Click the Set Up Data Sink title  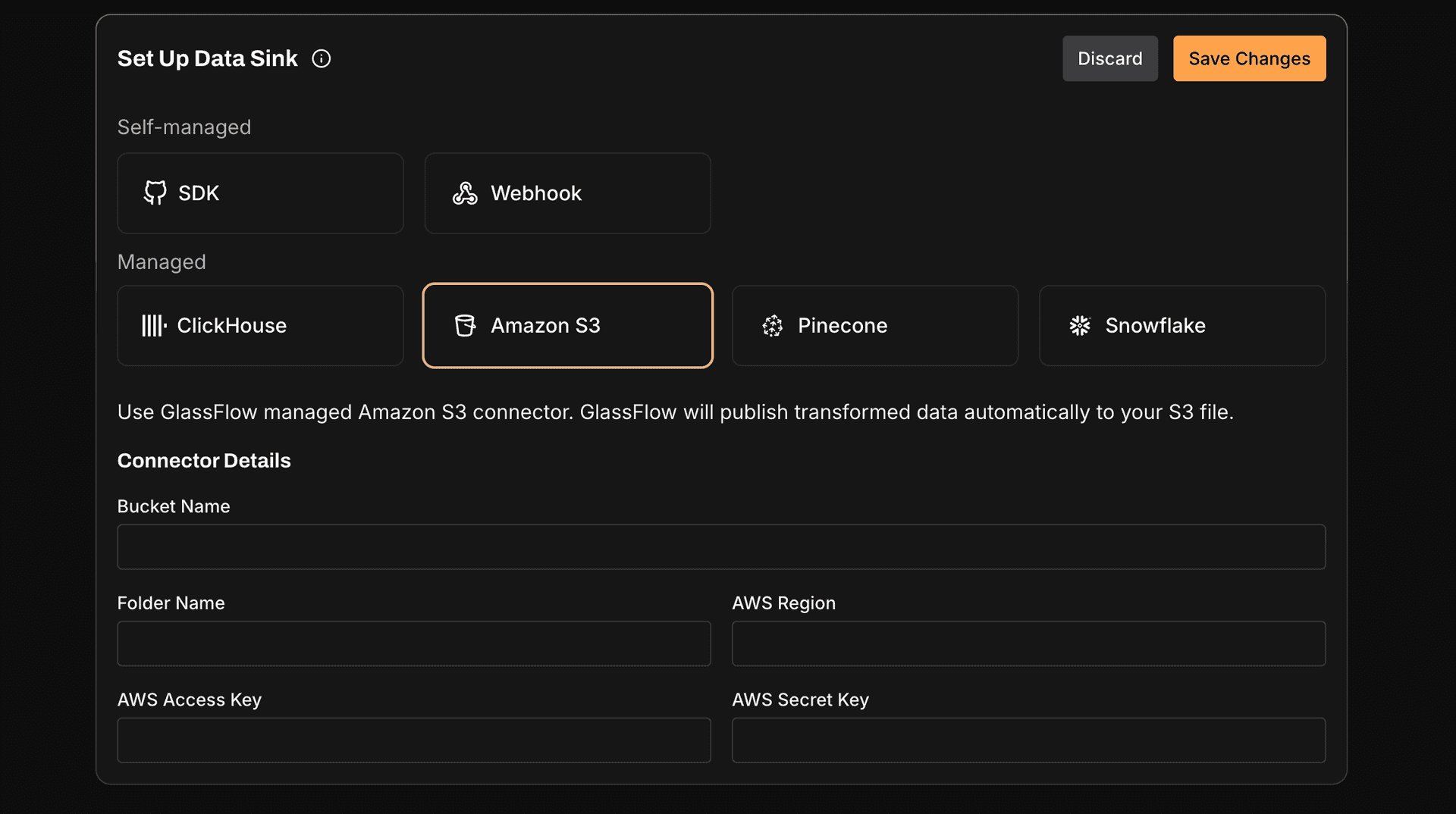(x=208, y=58)
